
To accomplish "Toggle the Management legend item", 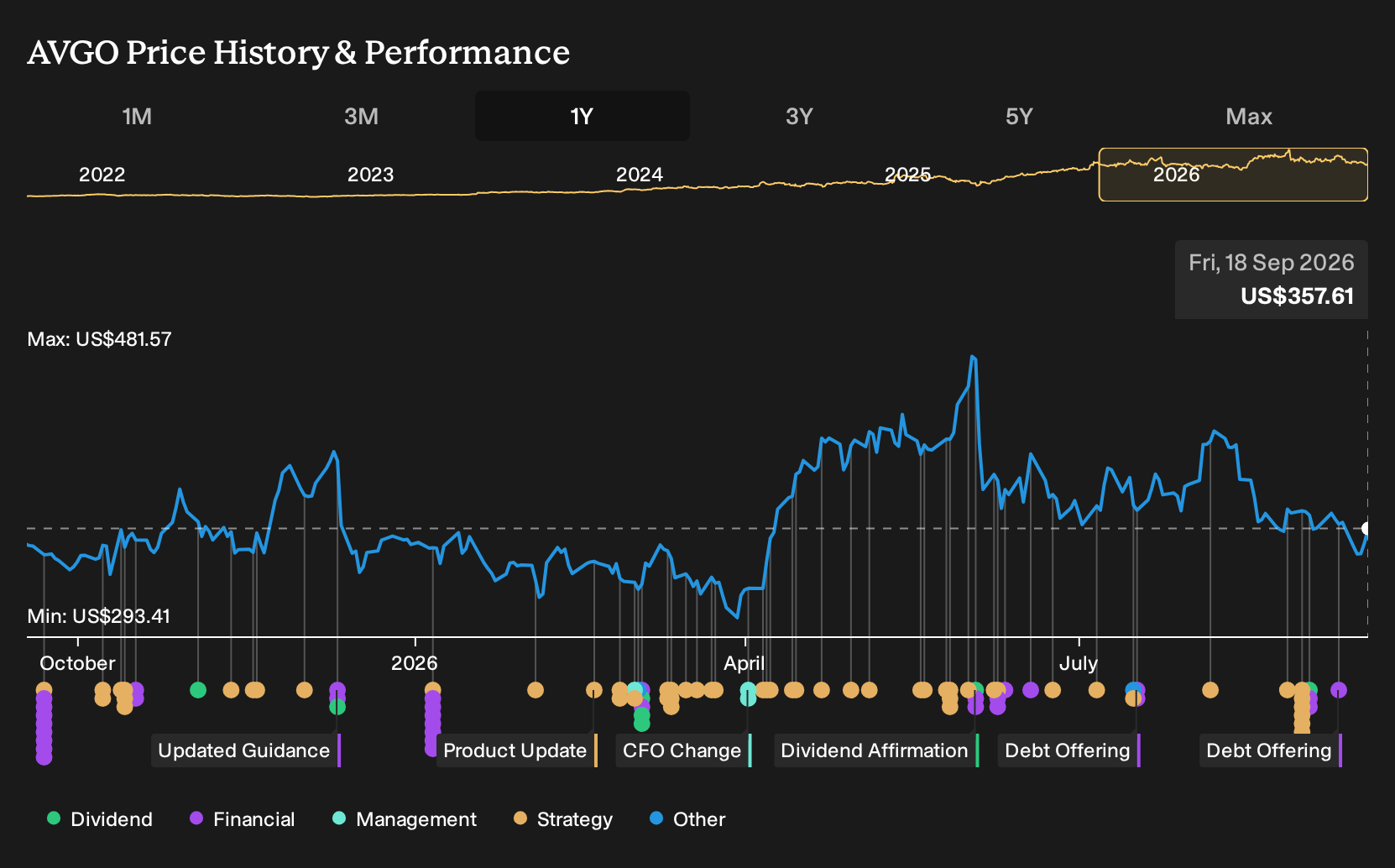I will tap(405, 819).
